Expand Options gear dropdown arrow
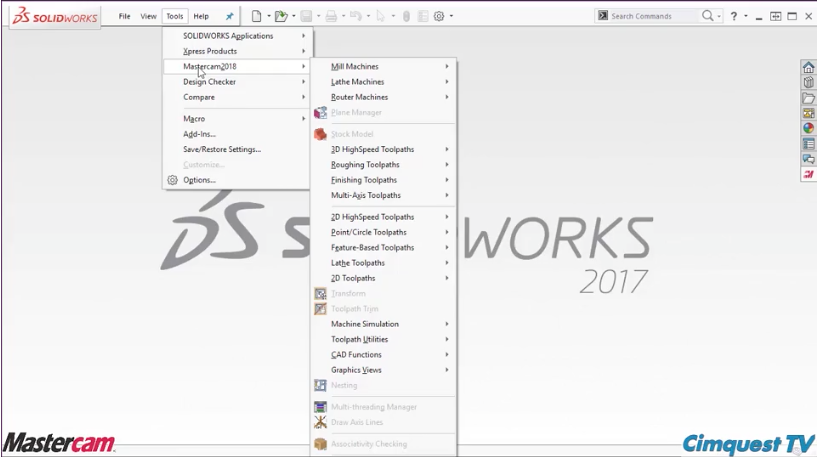The width and height of the screenshot is (817, 457). point(451,16)
